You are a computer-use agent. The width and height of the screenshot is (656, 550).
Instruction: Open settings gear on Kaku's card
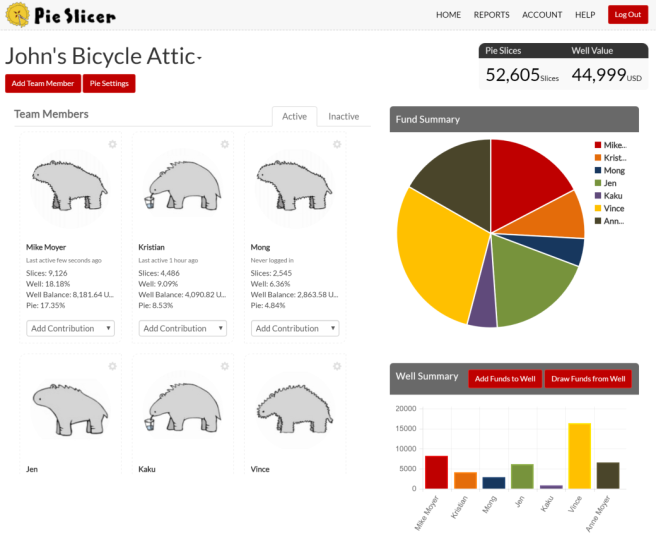point(224,366)
